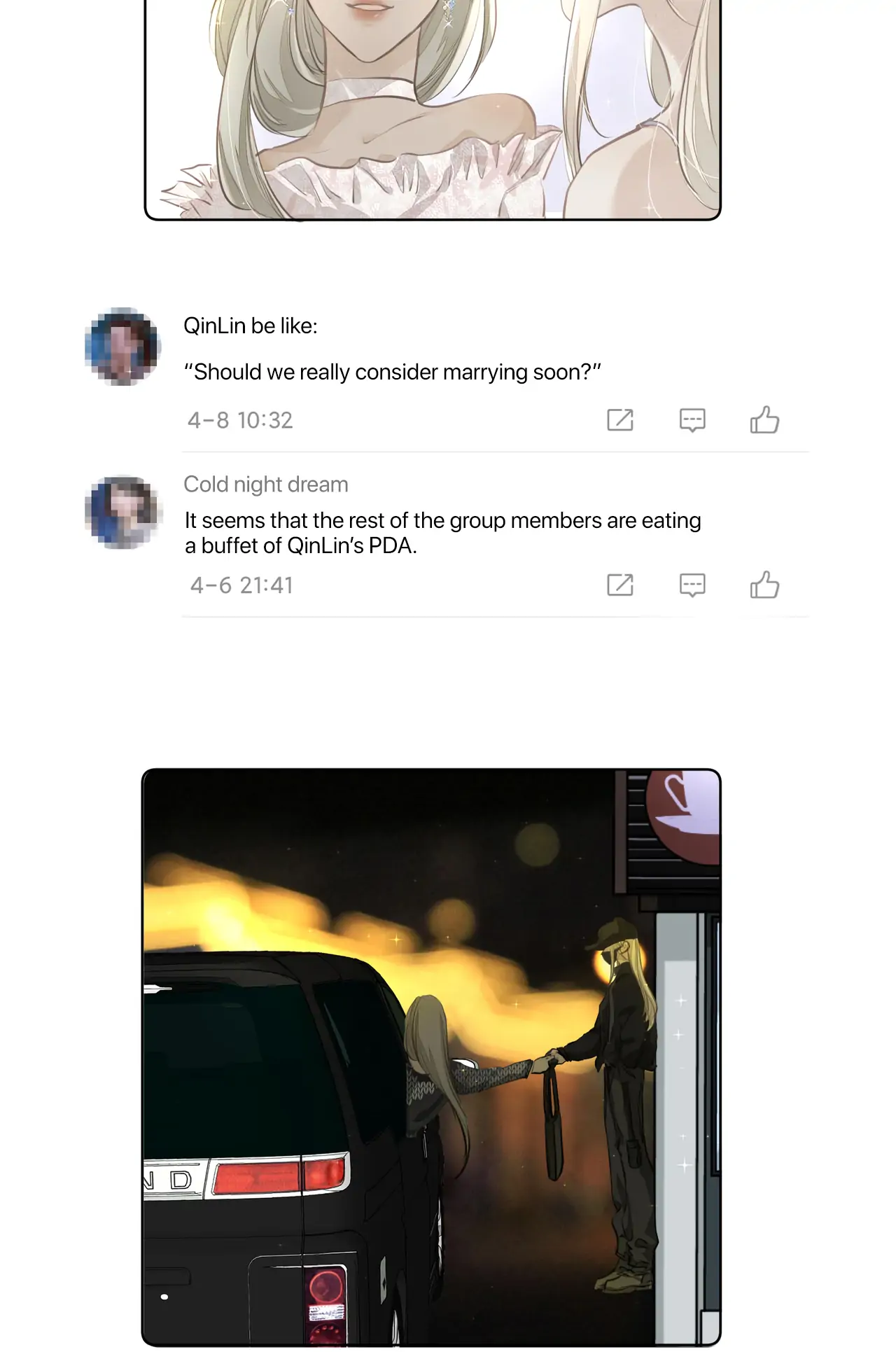Click the 'Should we really consider marrying soon?' quote

(392, 372)
